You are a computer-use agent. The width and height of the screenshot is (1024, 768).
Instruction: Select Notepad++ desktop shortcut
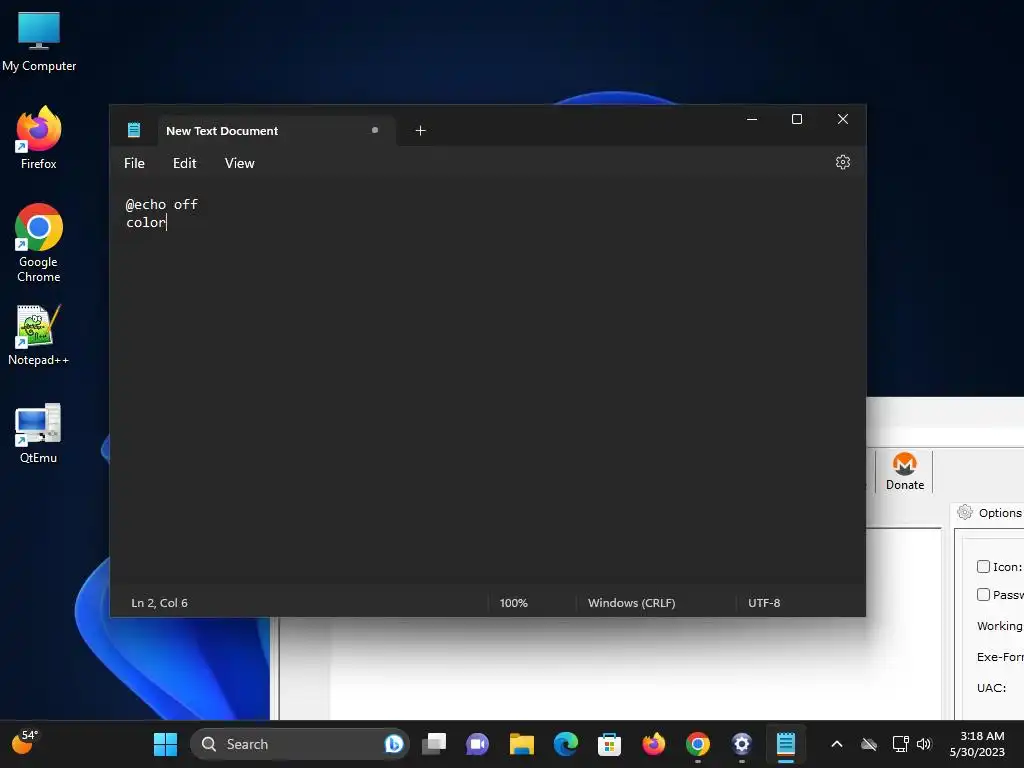tap(39, 335)
